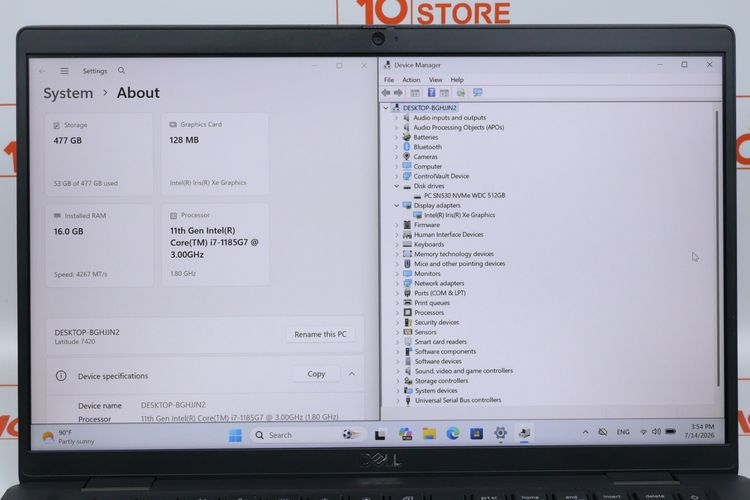Image resolution: width=750 pixels, height=500 pixels.
Task: Click the Device Manager taskbar icon
Action: point(524,433)
